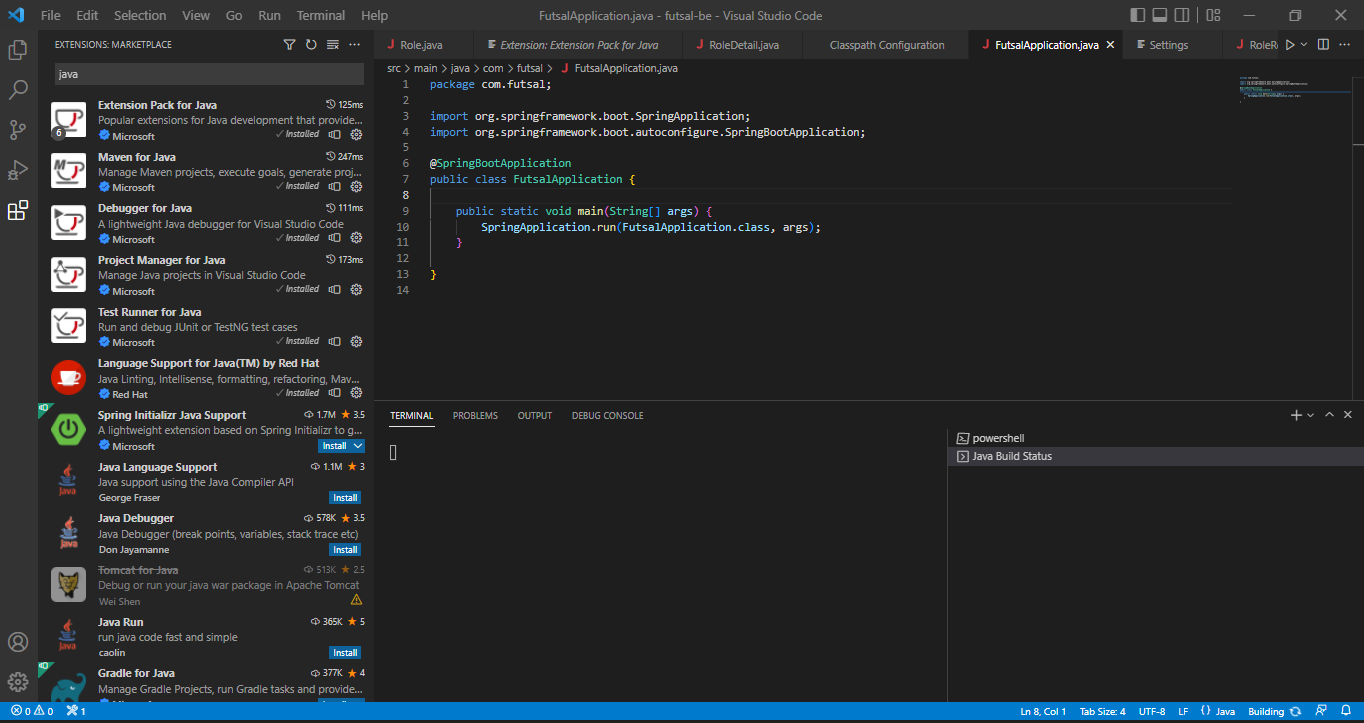The width and height of the screenshot is (1364, 723).
Task: Switch to the Settings editor tab
Action: coord(1167,45)
